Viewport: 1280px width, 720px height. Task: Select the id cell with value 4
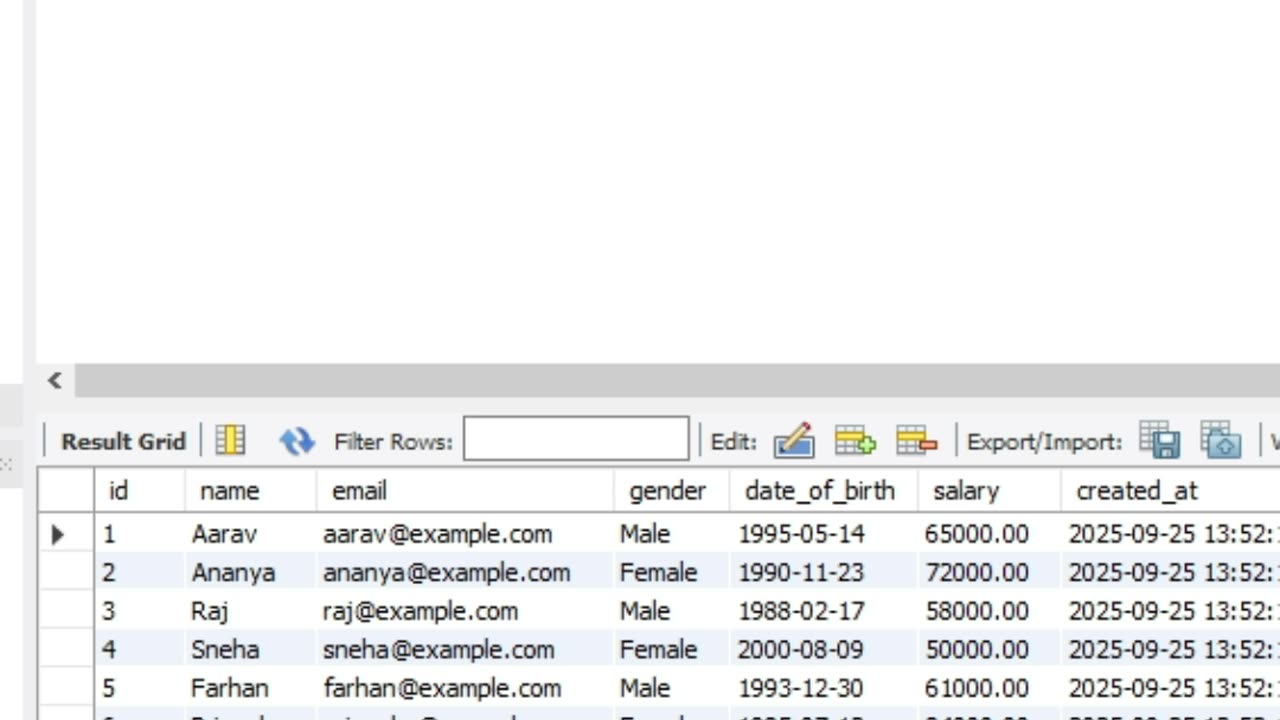tap(140, 649)
